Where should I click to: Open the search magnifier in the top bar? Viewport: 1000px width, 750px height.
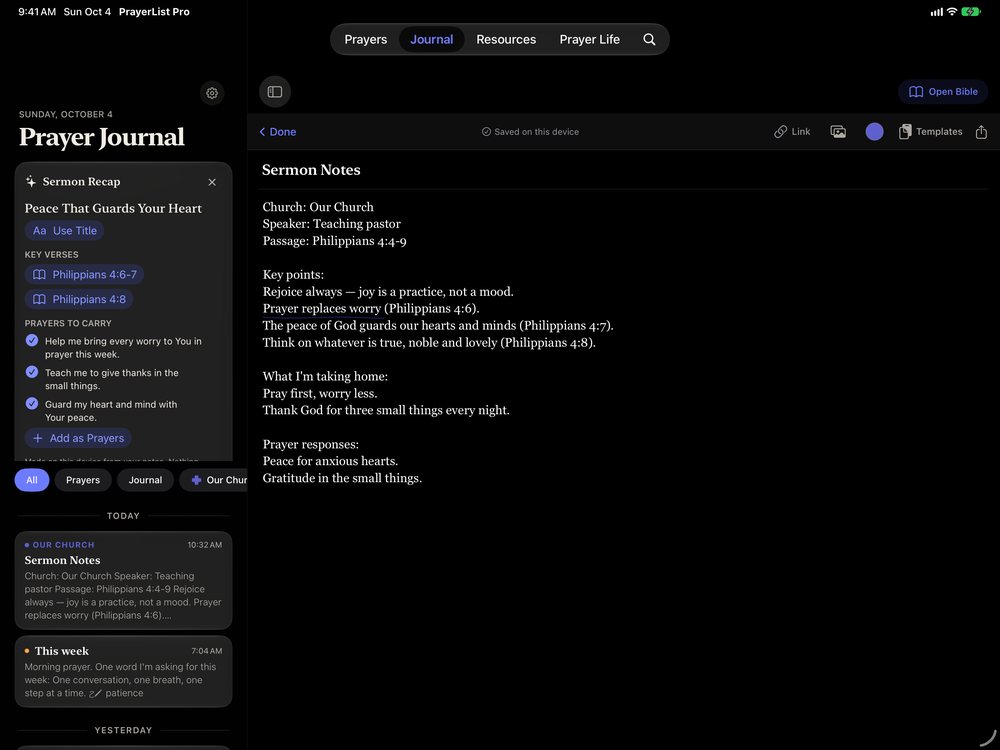pos(649,40)
